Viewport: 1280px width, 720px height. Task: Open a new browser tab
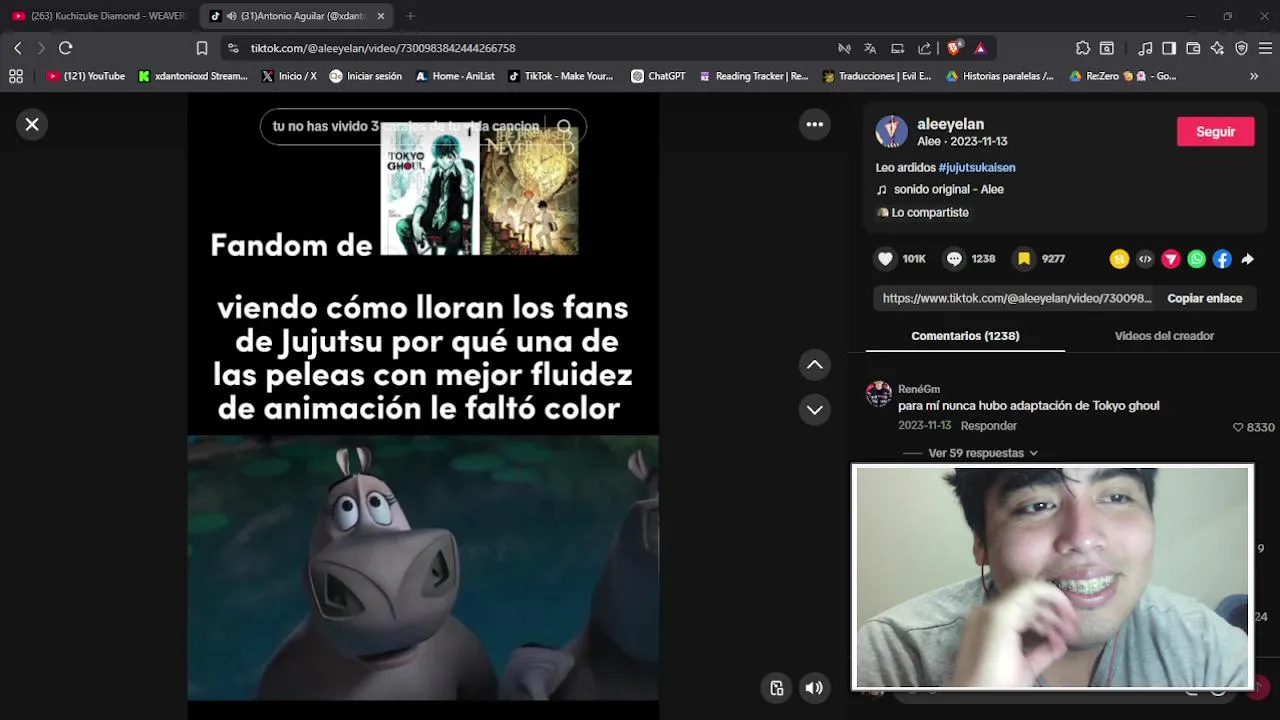click(x=410, y=16)
